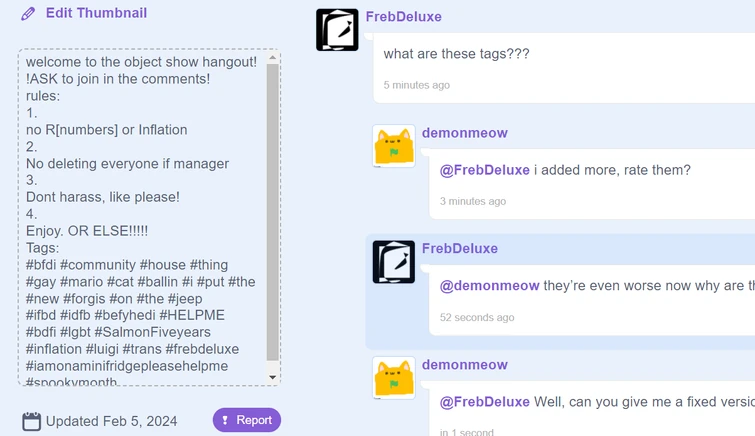Click the calendar icon next to Updated date
Viewport: 755px width, 436px height.
(31, 421)
